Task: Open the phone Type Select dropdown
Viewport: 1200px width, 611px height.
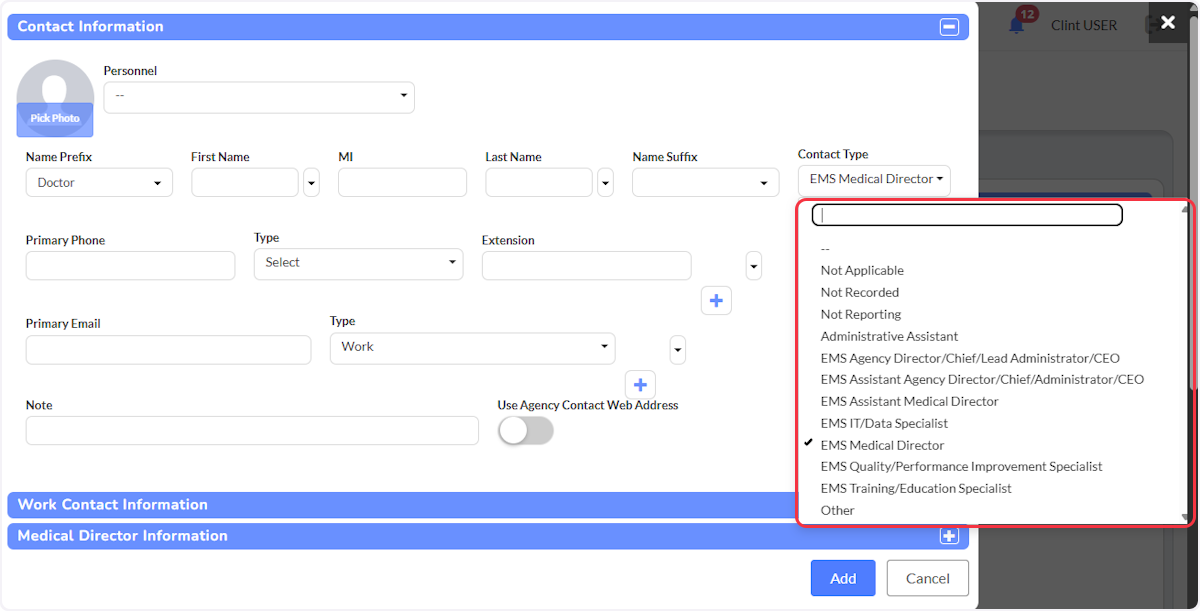Action: pos(358,263)
